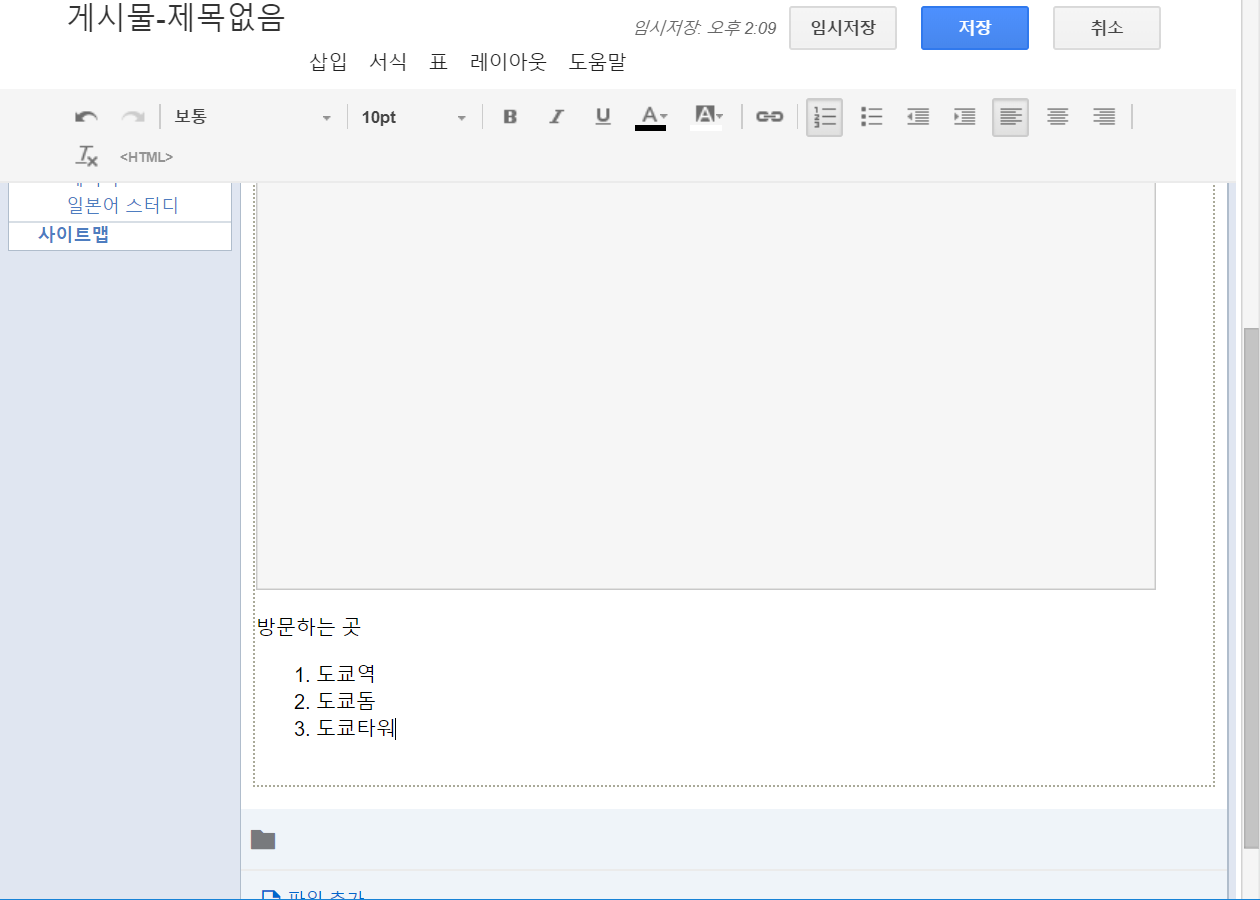The width and height of the screenshot is (1260, 900).
Task: Open the HTML source editor
Action: point(146,157)
